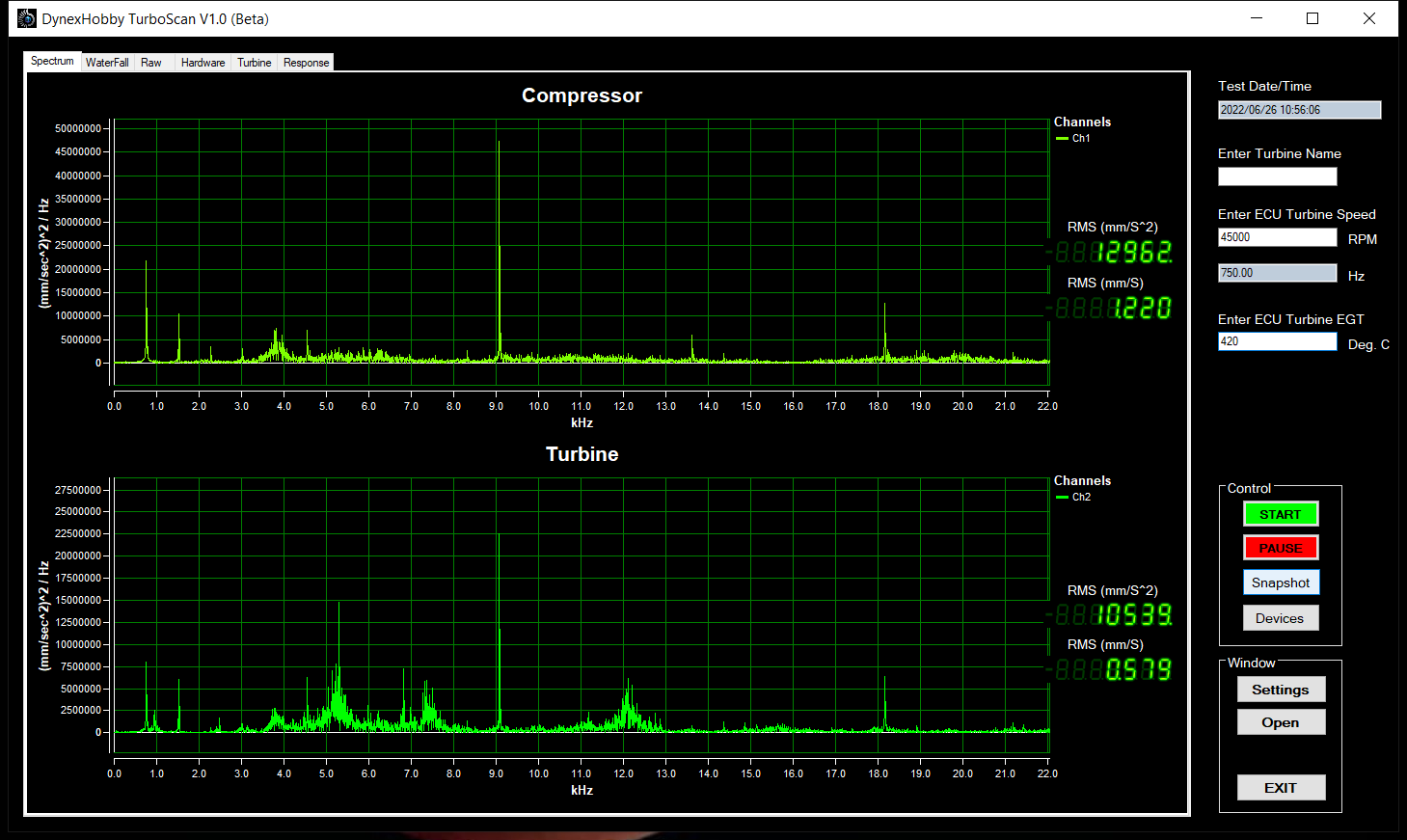The height and width of the screenshot is (840, 1407).
Task: Open the Devices dialog
Action: pos(1281,617)
